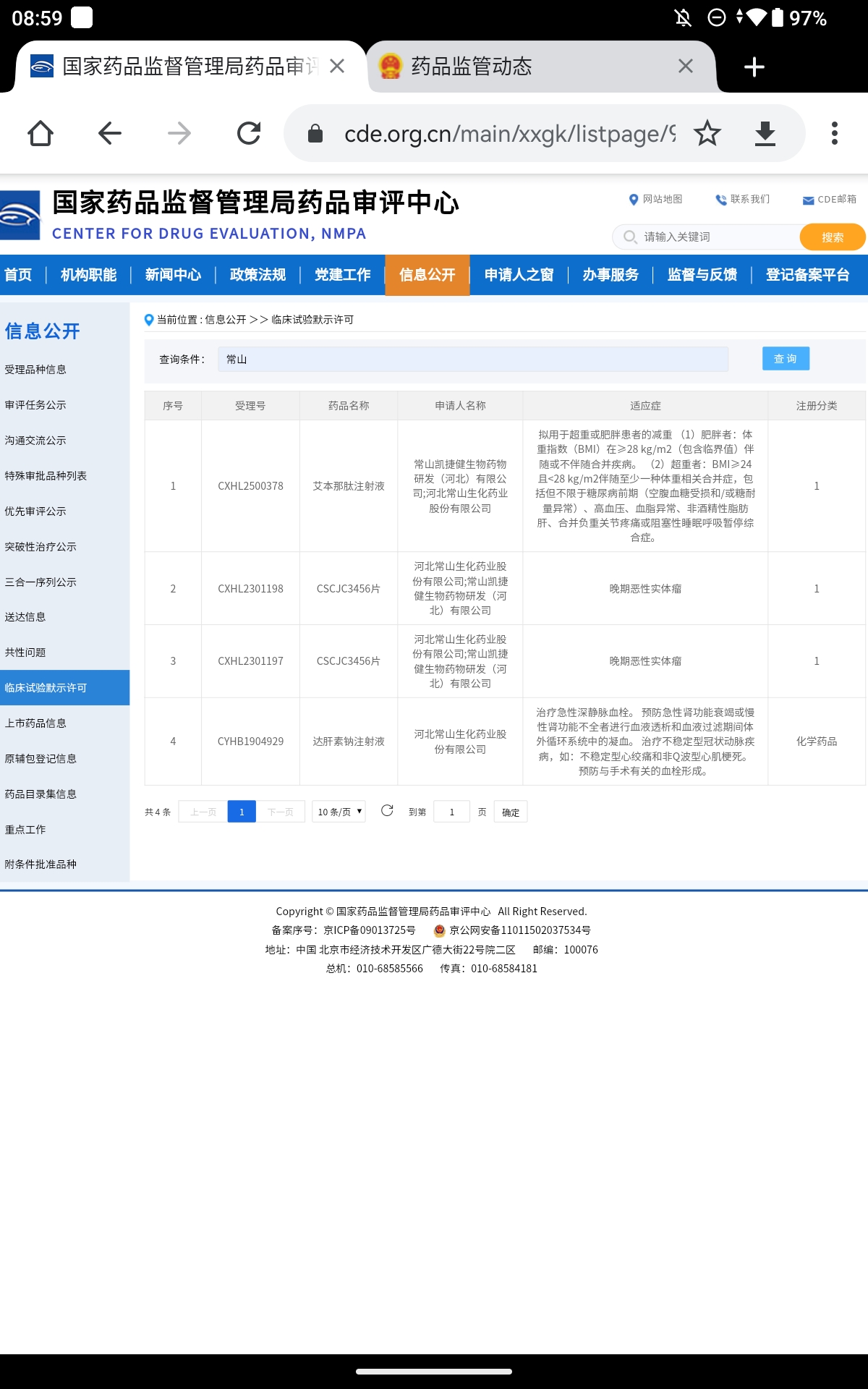This screenshot has height=1389, width=868.
Task: Click acceptance number CXHL2500378
Action: pos(250,486)
